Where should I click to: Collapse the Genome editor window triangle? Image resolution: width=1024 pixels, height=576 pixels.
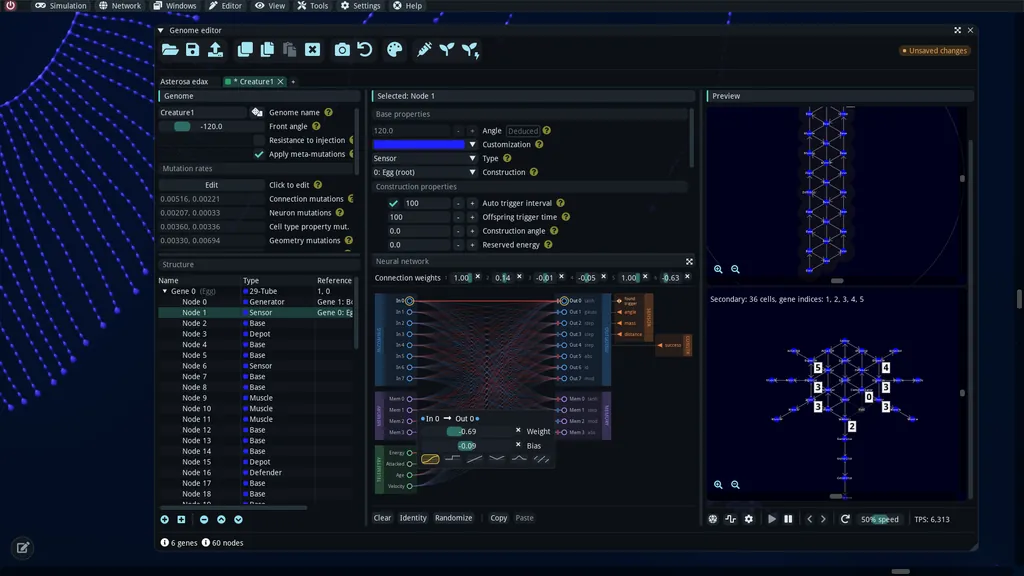point(161,30)
